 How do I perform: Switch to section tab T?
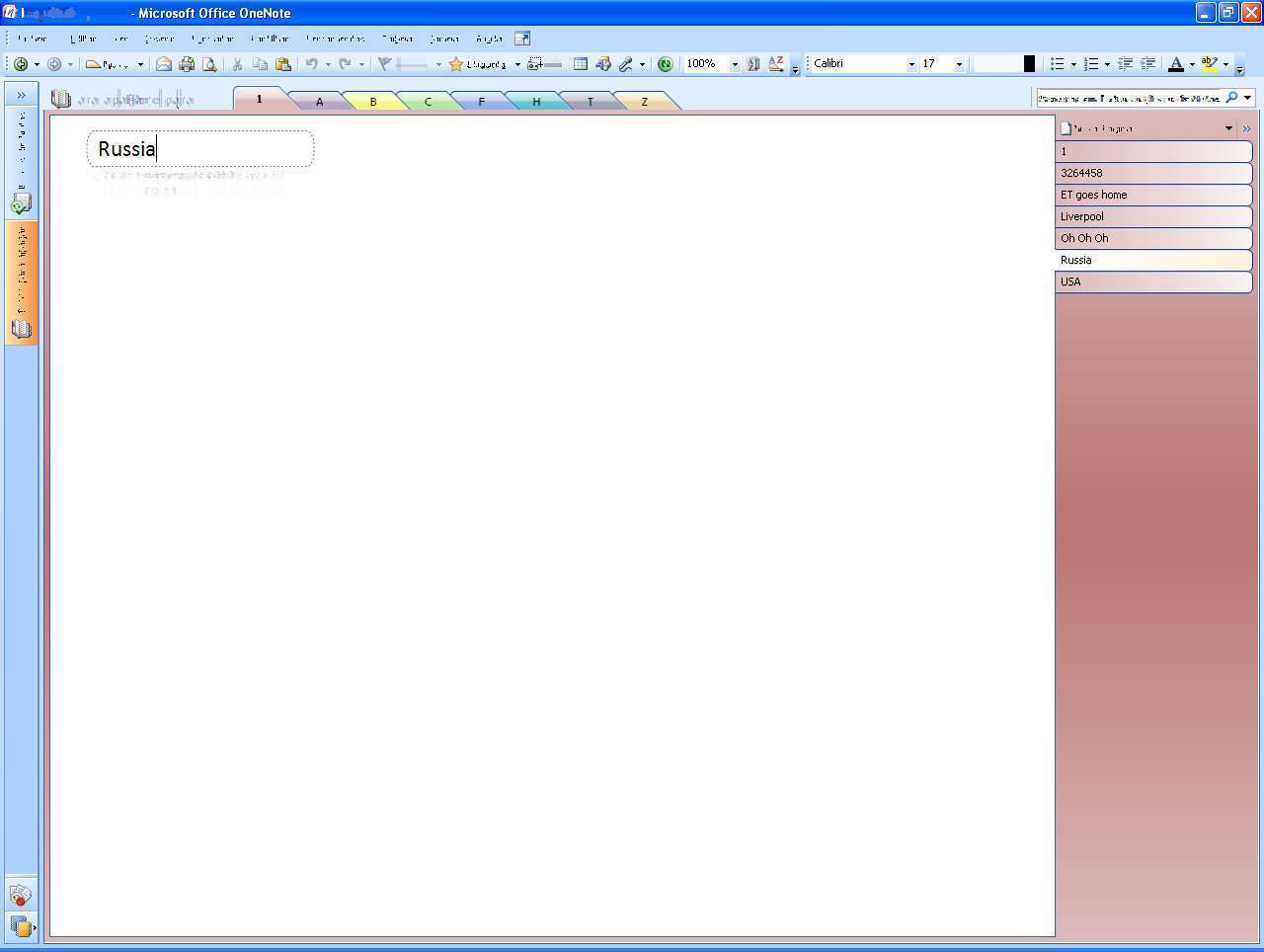[591, 101]
